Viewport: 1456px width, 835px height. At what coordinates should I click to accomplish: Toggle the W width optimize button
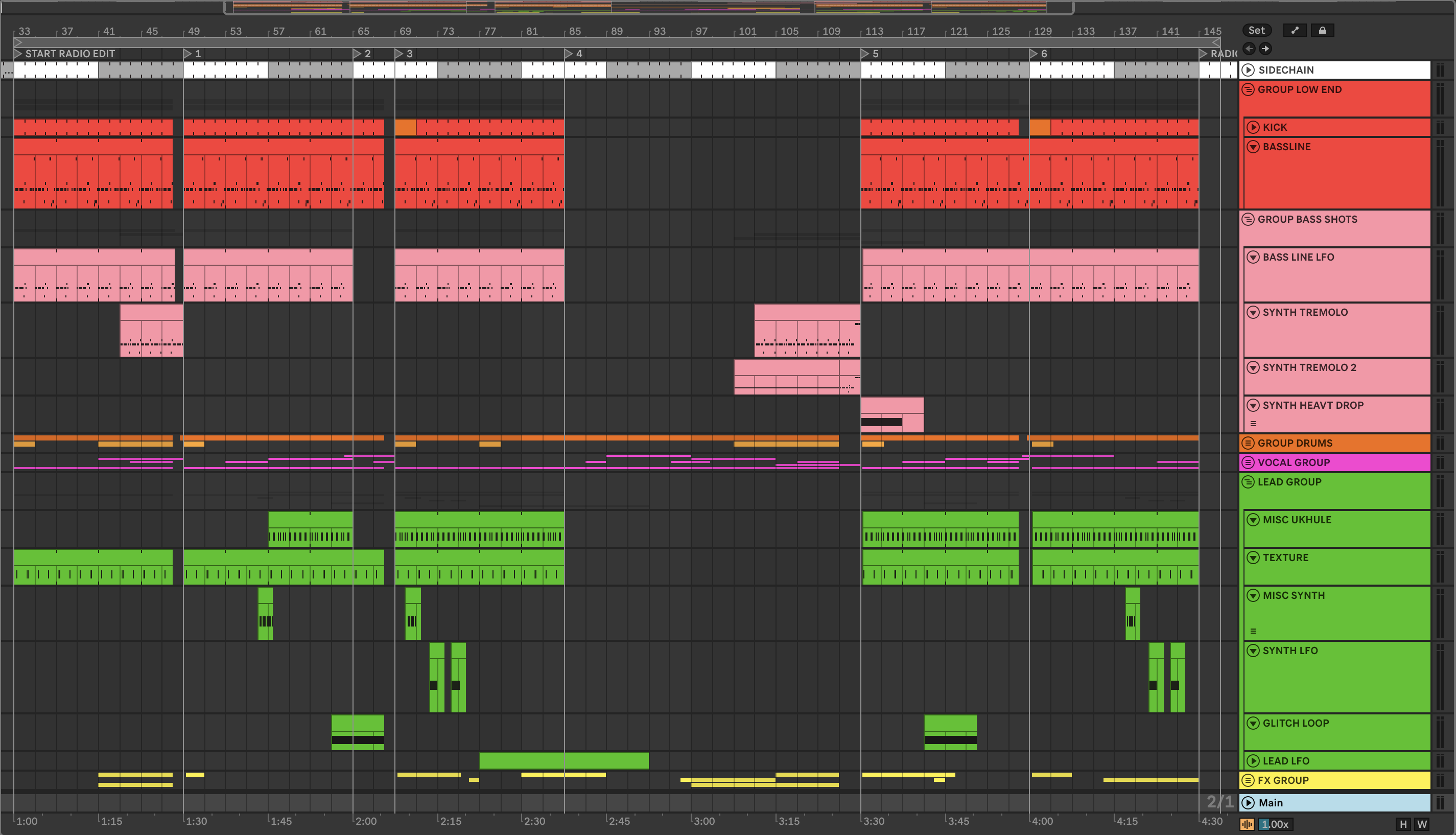(1422, 824)
